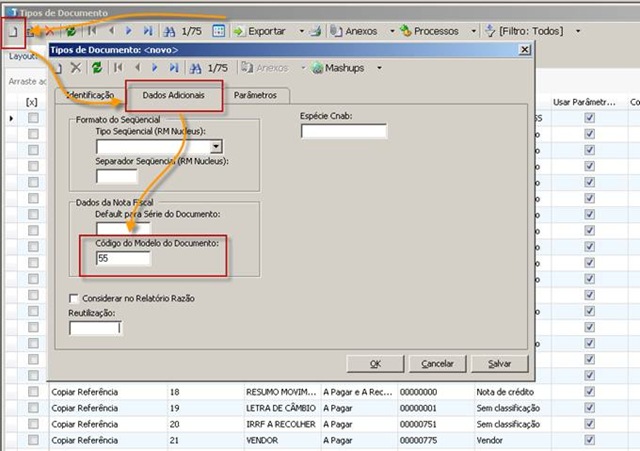Select the Dados Adicionais tab
The image size is (640, 451).
tap(173, 95)
